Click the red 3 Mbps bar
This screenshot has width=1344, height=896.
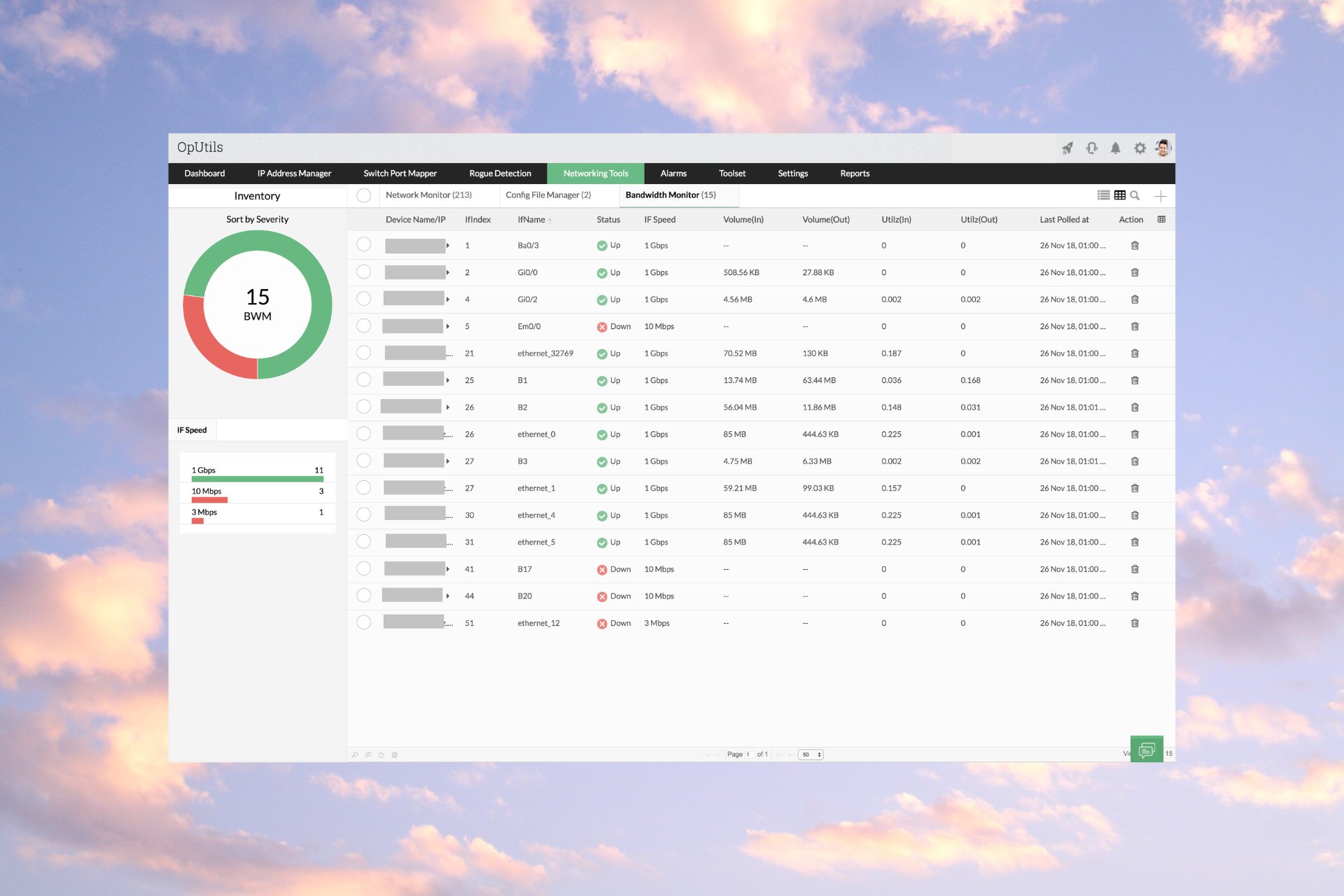pyautogui.click(x=197, y=521)
